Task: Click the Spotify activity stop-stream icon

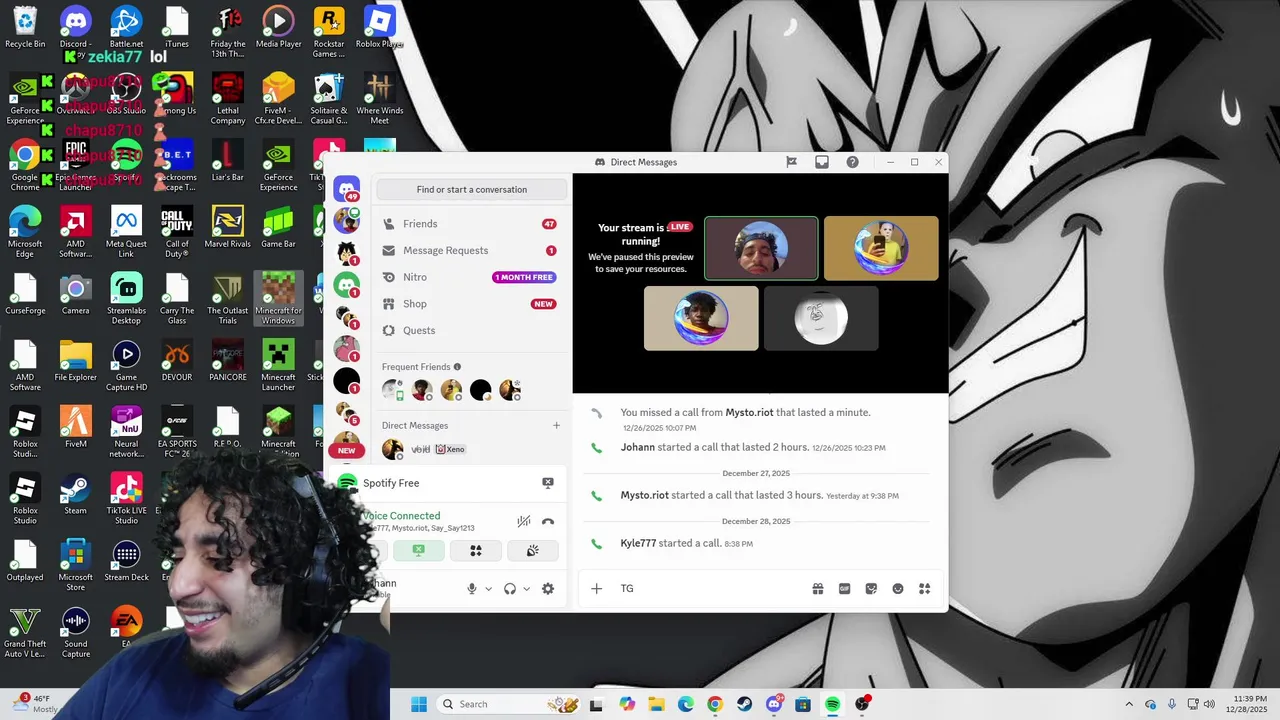Action: click(548, 483)
